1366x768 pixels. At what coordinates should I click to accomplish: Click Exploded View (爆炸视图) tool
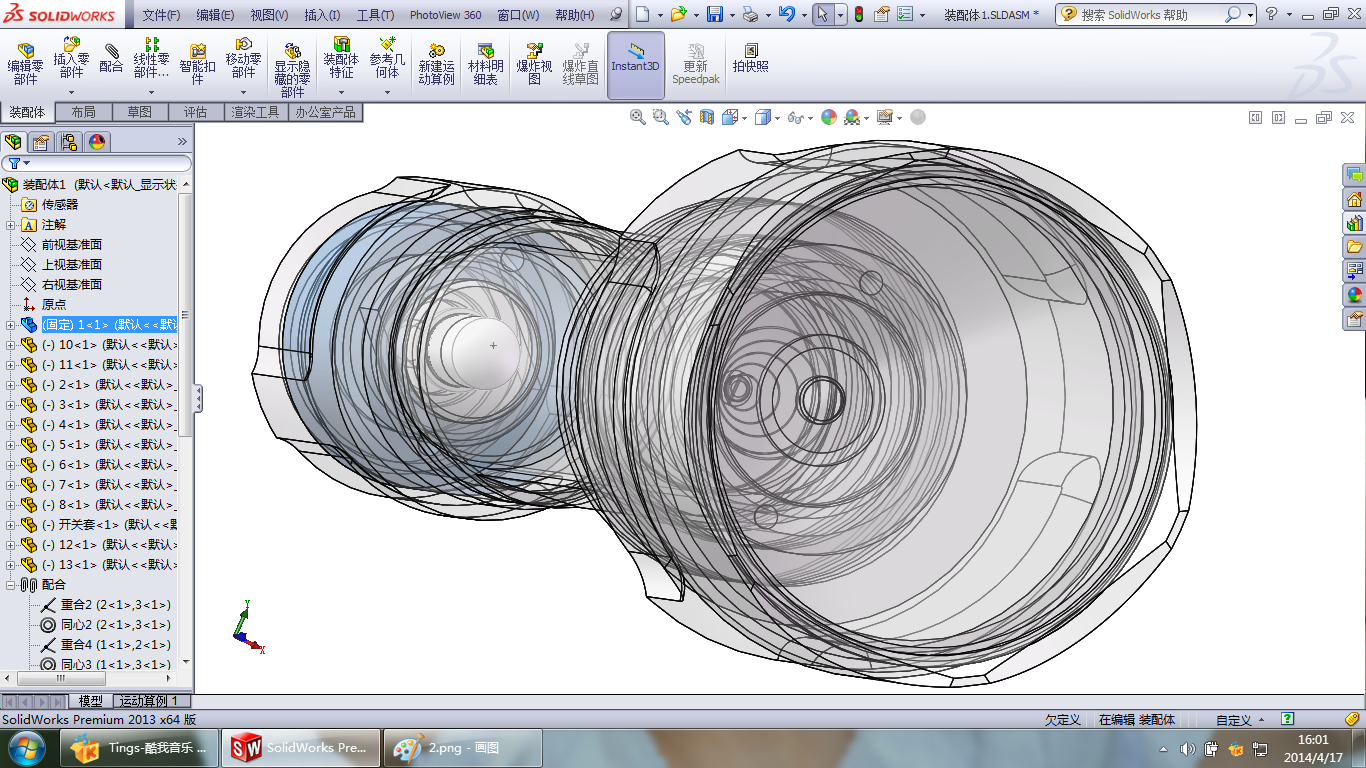point(534,65)
